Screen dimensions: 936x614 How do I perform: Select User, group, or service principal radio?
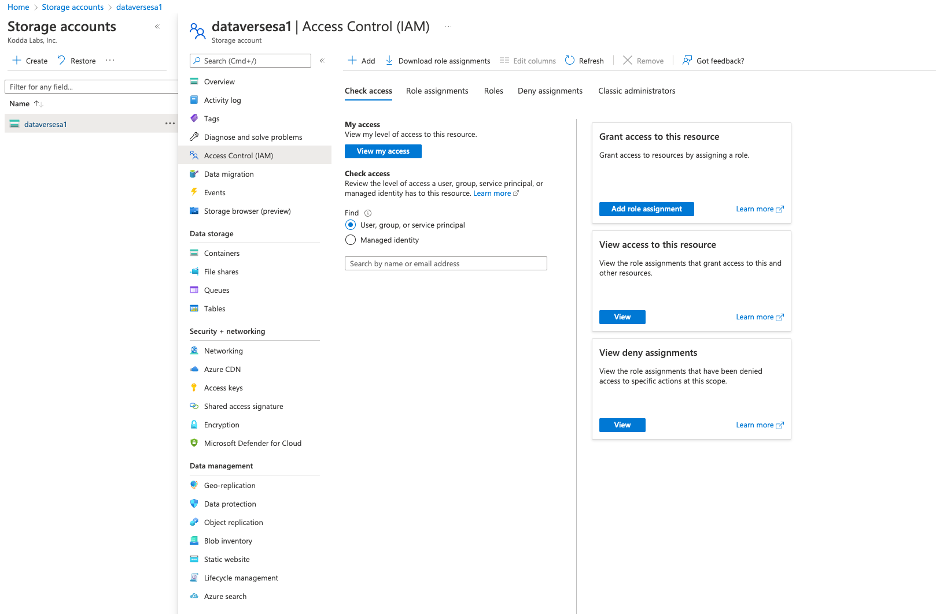point(350,225)
